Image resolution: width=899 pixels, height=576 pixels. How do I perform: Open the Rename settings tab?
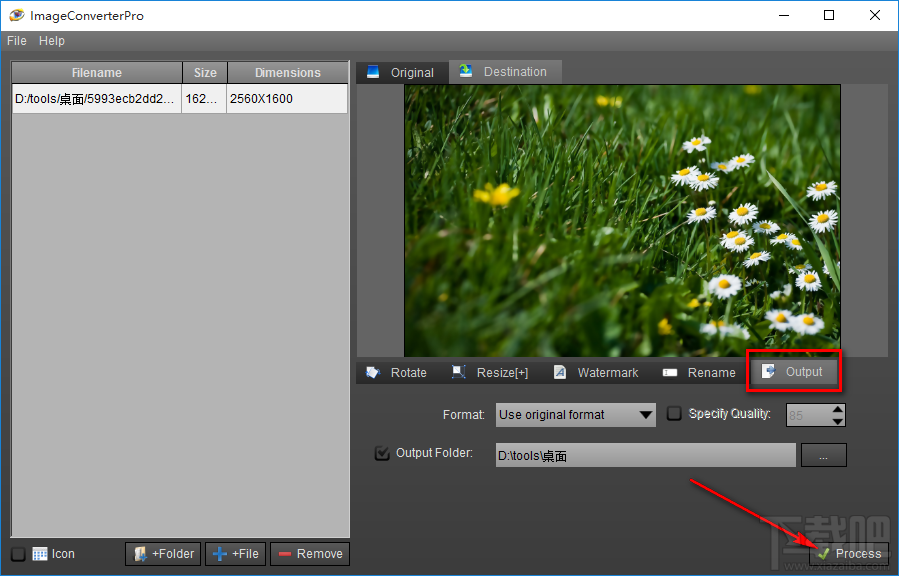tap(699, 373)
